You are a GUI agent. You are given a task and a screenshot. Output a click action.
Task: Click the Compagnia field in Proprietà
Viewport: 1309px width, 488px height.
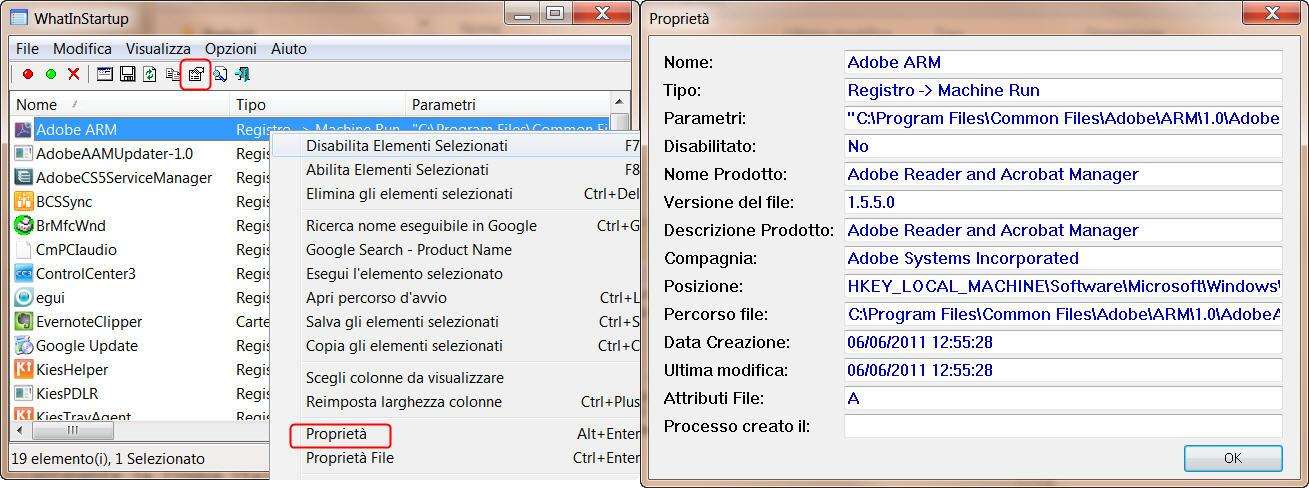pyautogui.click(x=1063, y=258)
